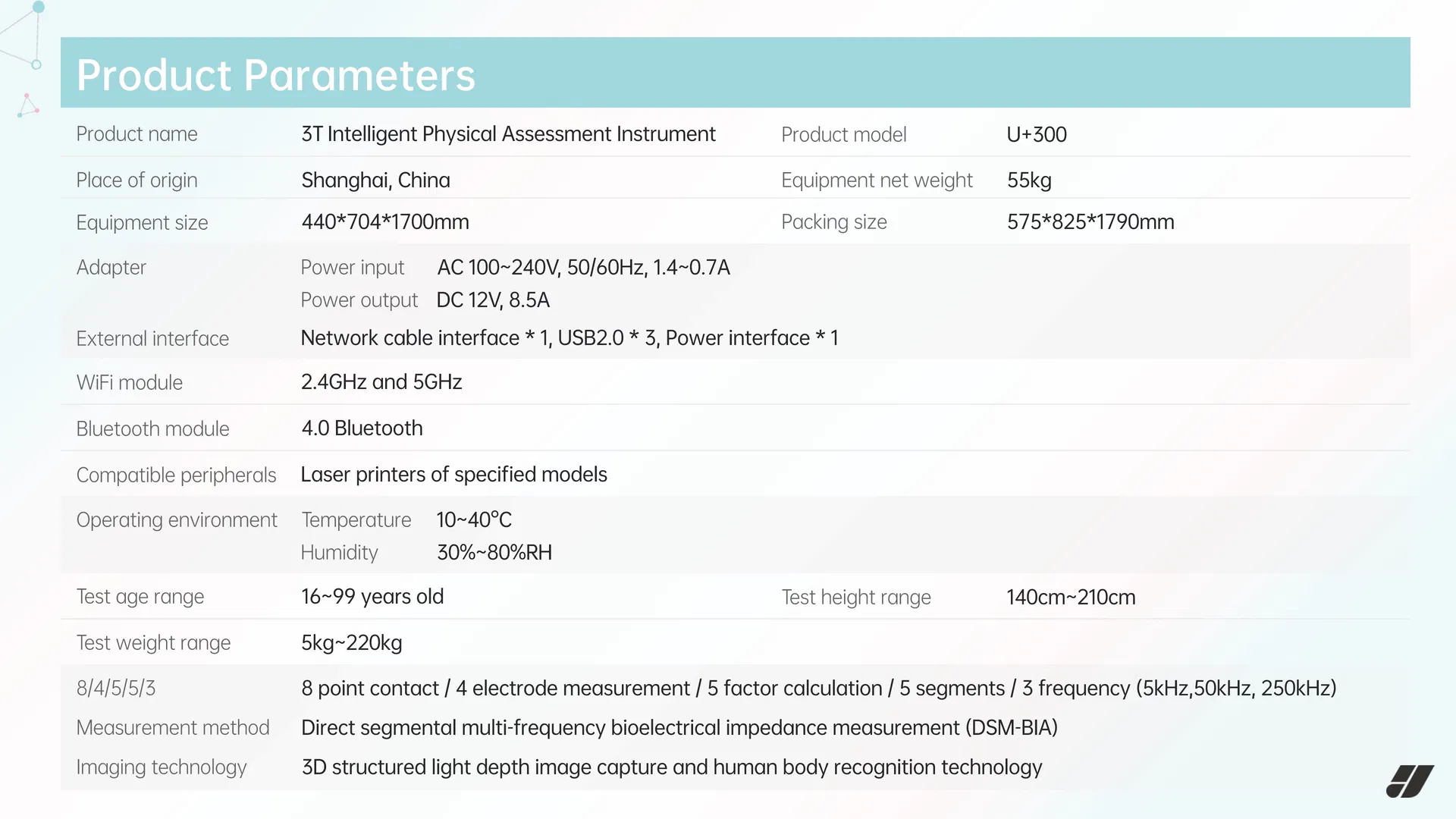Select the 2.4GHz and 5GHz WiFi value
This screenshot has height=819, width=1456.
[381, 382]
